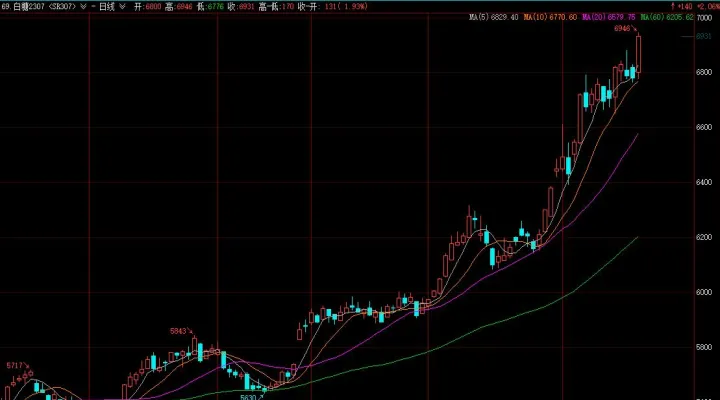Click the 6200 price axis label
Screen dimensions: 720x400
point(704,237)
